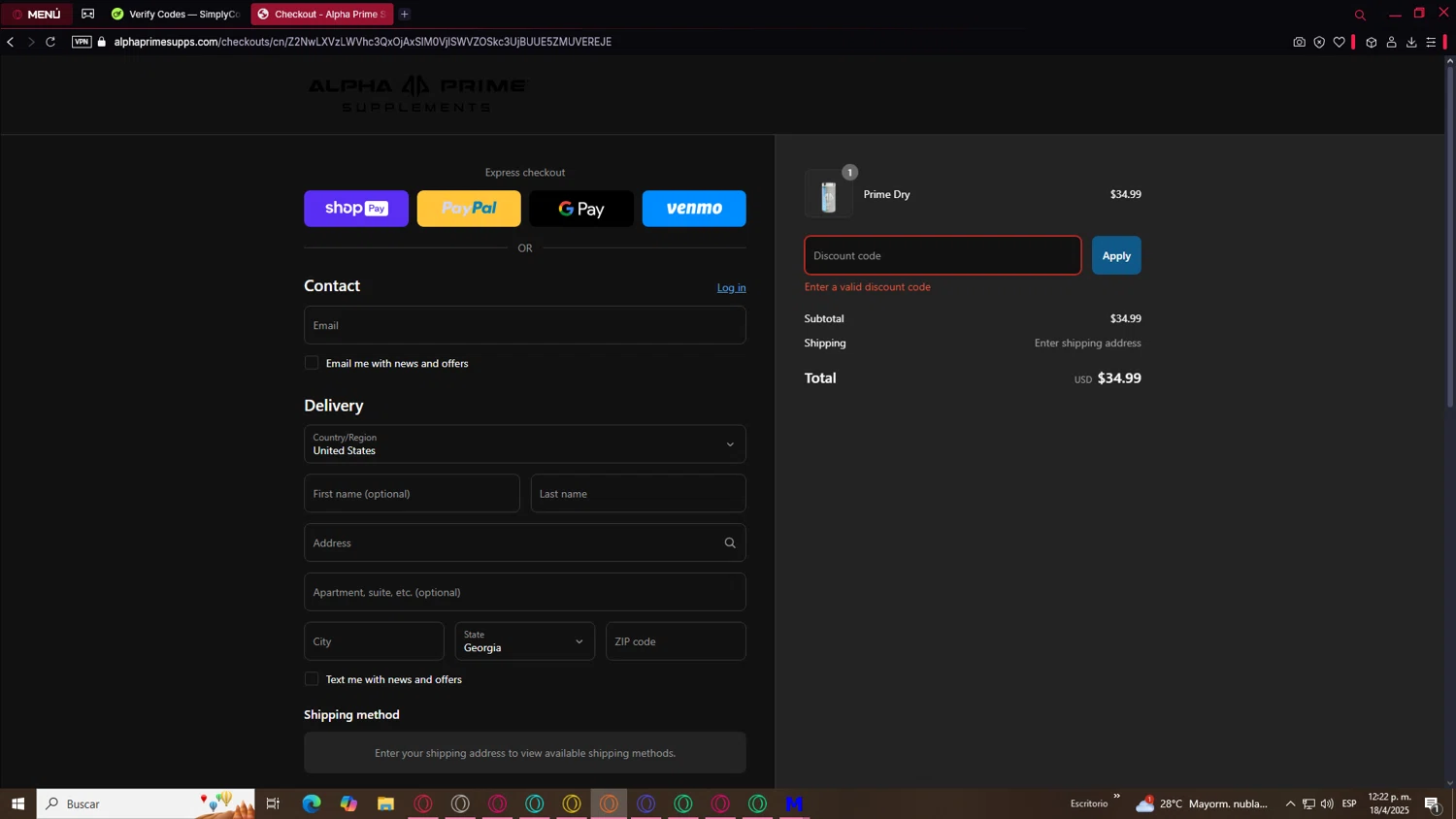Image resolution: width=1456 pixels, height=819 pixels.
Task: Click the Address input field
Action: [x=525, y=542]
